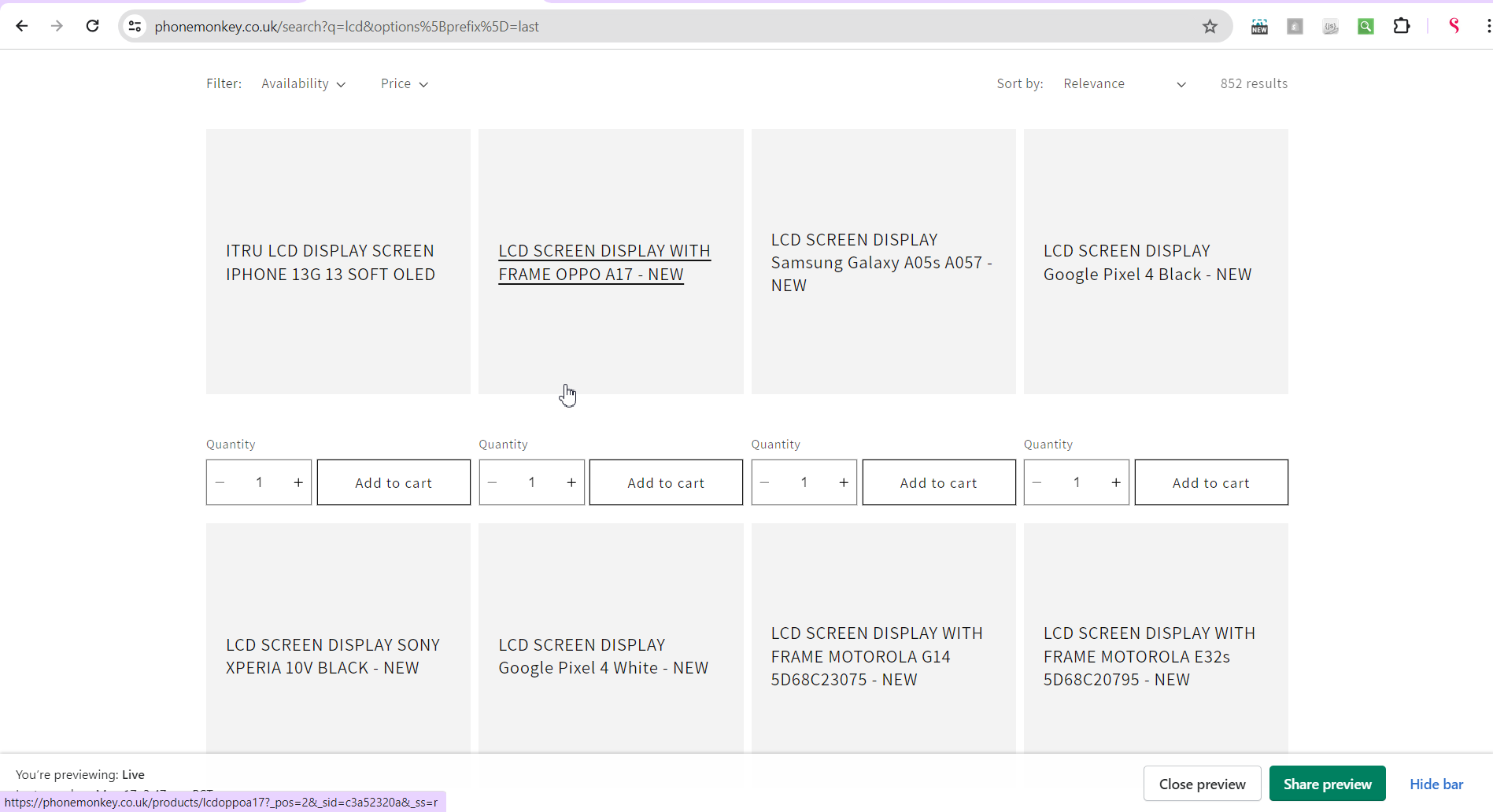The width and height of the screenshot is (1493, 812).
Task: Hide the preview bar
Action: click(1436, 784)
